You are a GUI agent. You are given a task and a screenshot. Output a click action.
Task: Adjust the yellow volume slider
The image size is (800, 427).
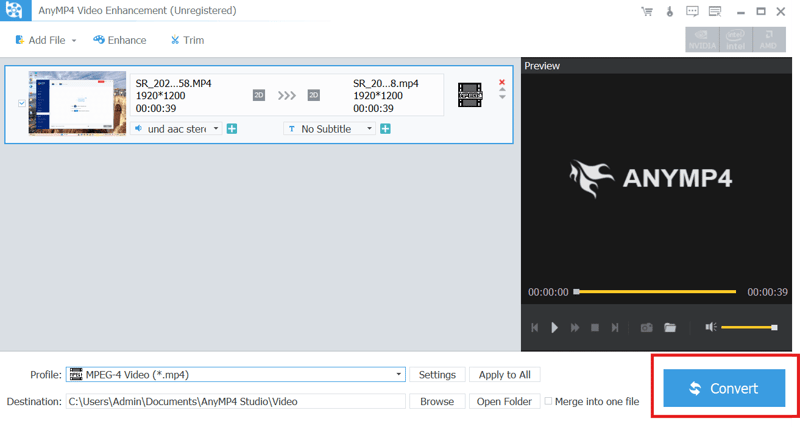[748, 327]
